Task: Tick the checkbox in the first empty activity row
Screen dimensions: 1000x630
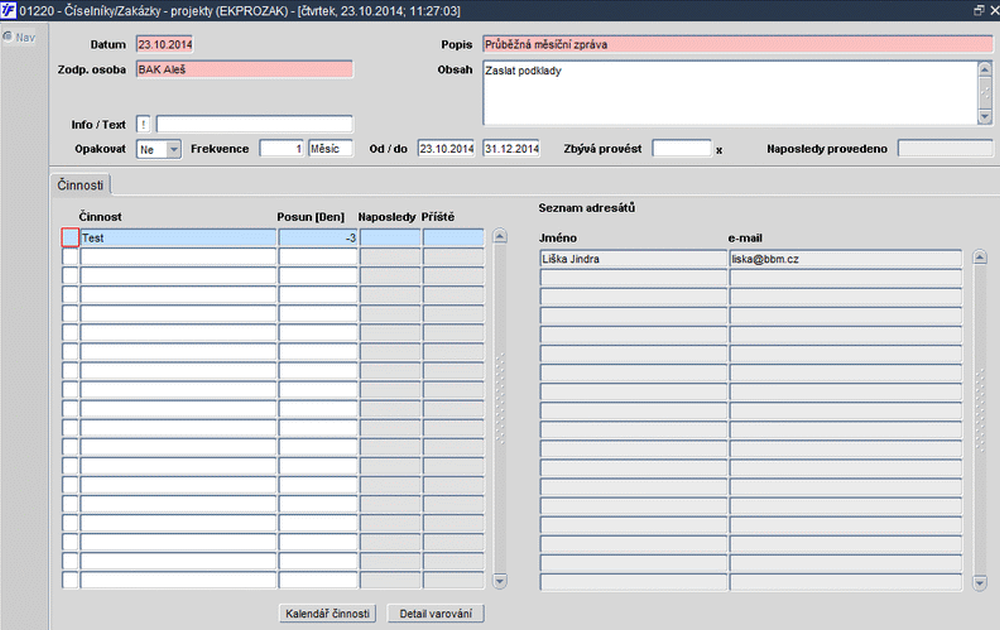Action: click(70, 257)
